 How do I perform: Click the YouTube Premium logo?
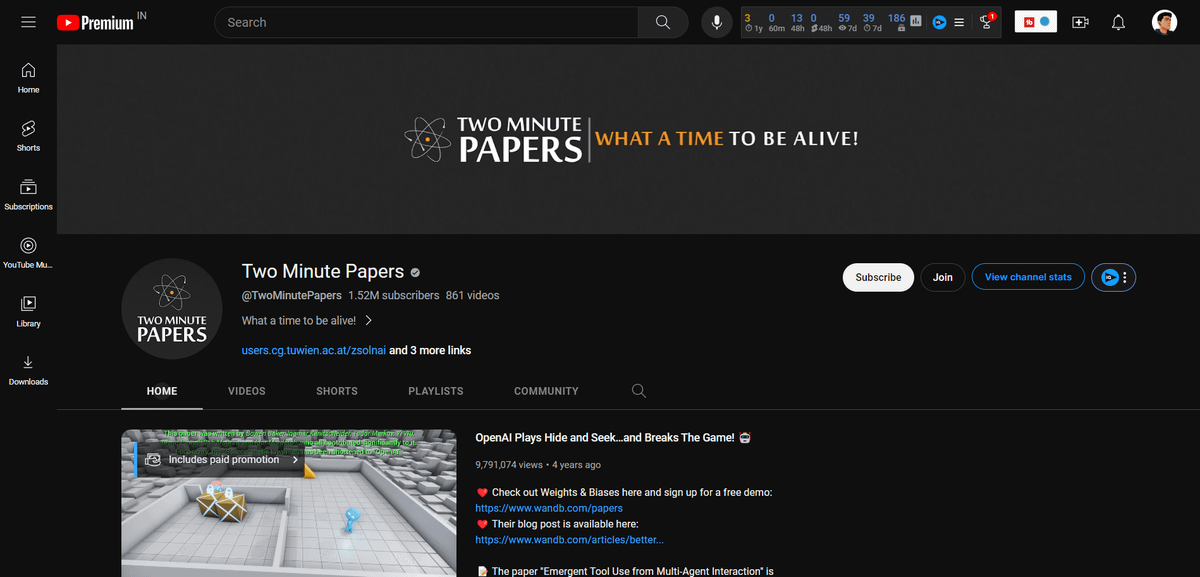click(x=96, y=22)
